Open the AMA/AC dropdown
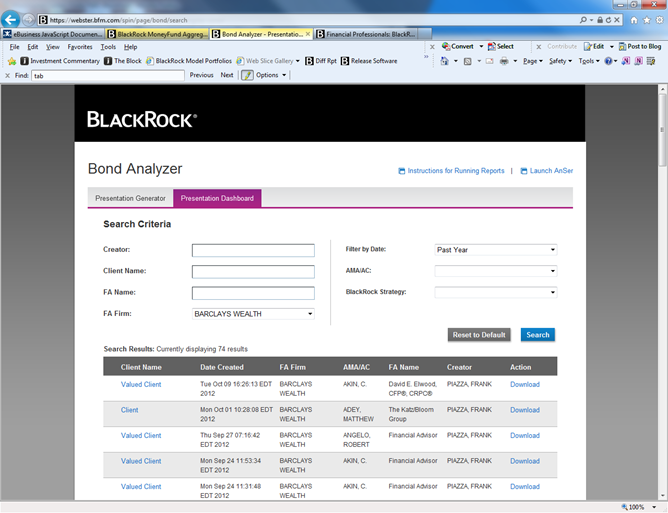668x513 pixels. (496, 271)
